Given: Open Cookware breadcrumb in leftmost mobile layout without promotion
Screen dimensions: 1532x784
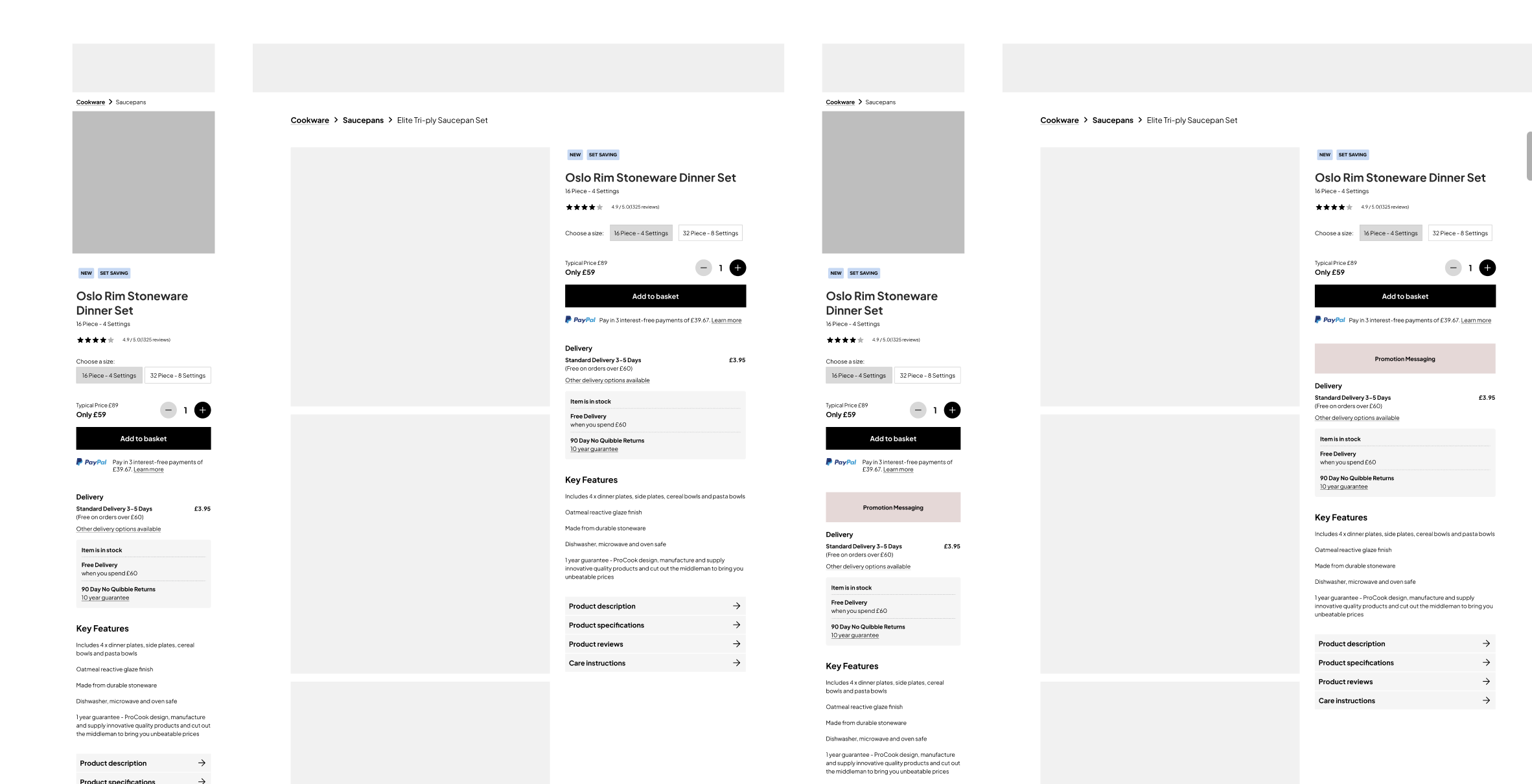Looking at the screenshot, I should [91, 102].
